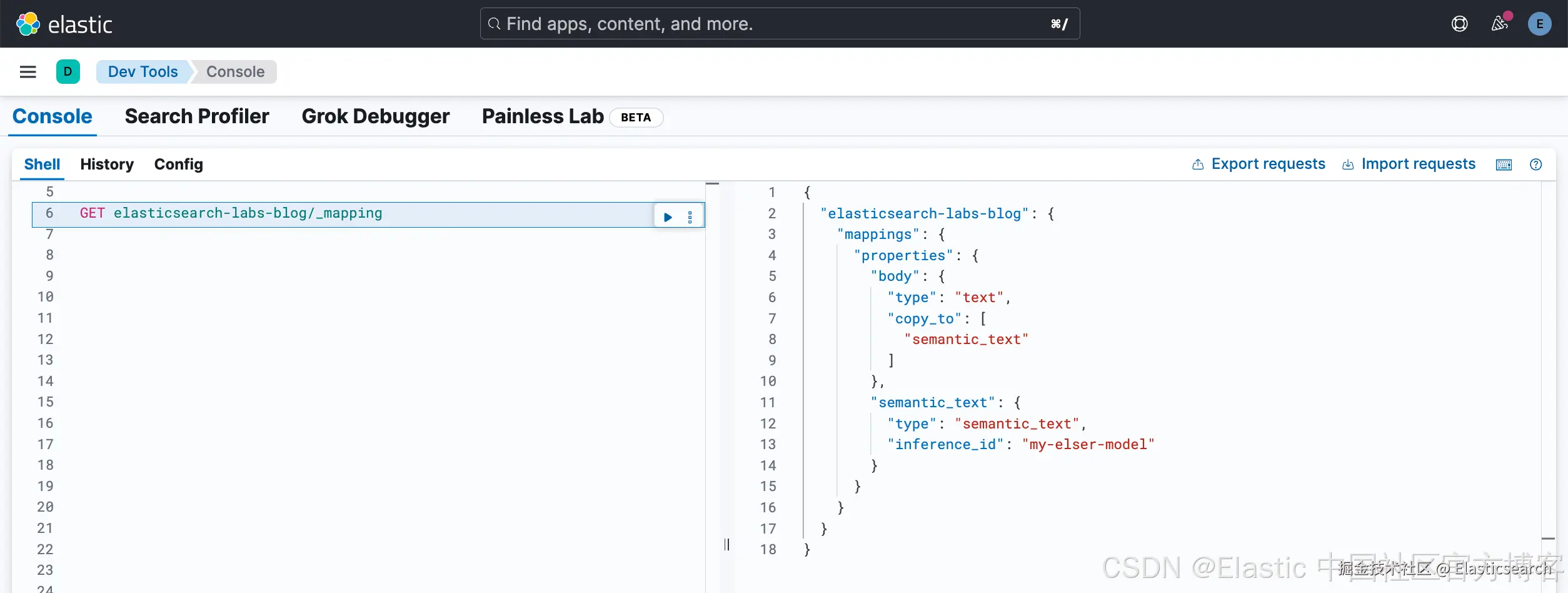Screen dimensions: 1568x593
Task: Open the user avatar menu
Action: coord(1539,24)
